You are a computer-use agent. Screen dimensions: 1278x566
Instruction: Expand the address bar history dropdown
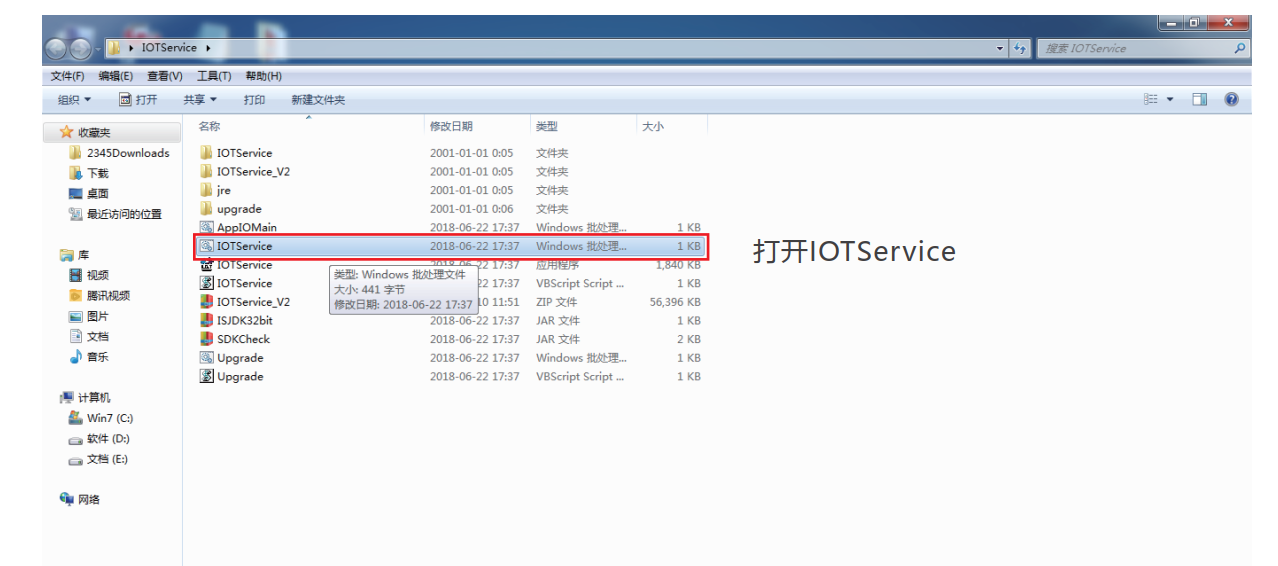(1001, 48)
